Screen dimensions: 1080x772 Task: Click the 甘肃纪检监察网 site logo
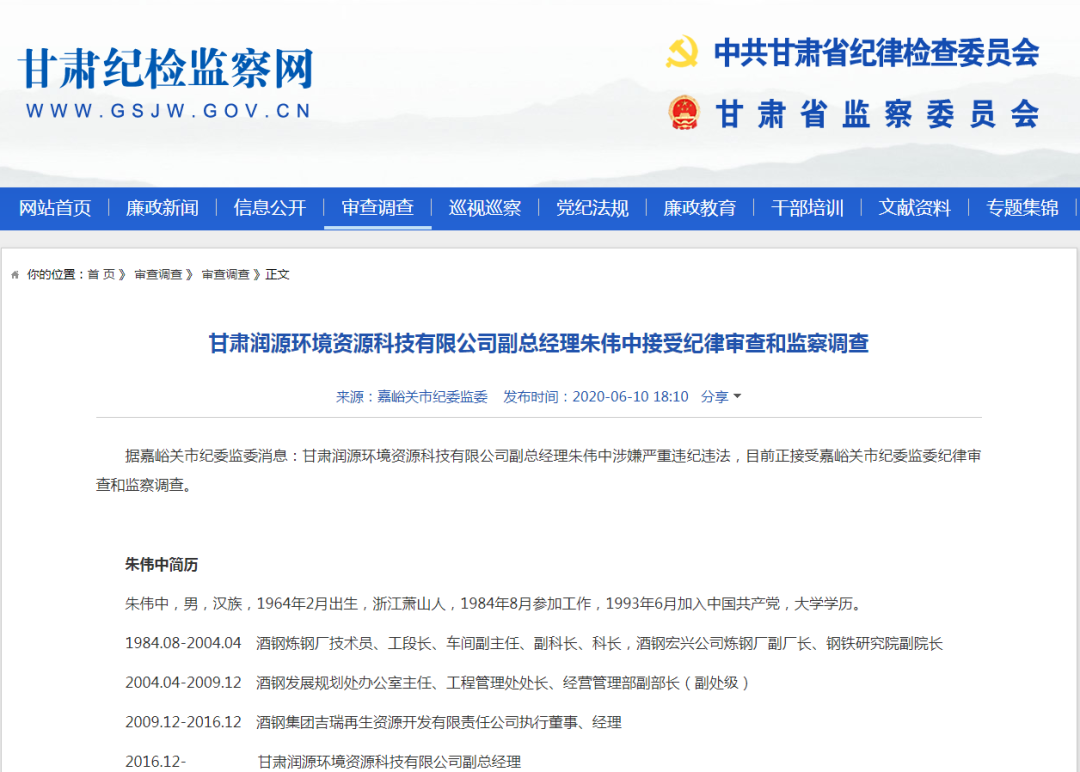tap(166, 69)
